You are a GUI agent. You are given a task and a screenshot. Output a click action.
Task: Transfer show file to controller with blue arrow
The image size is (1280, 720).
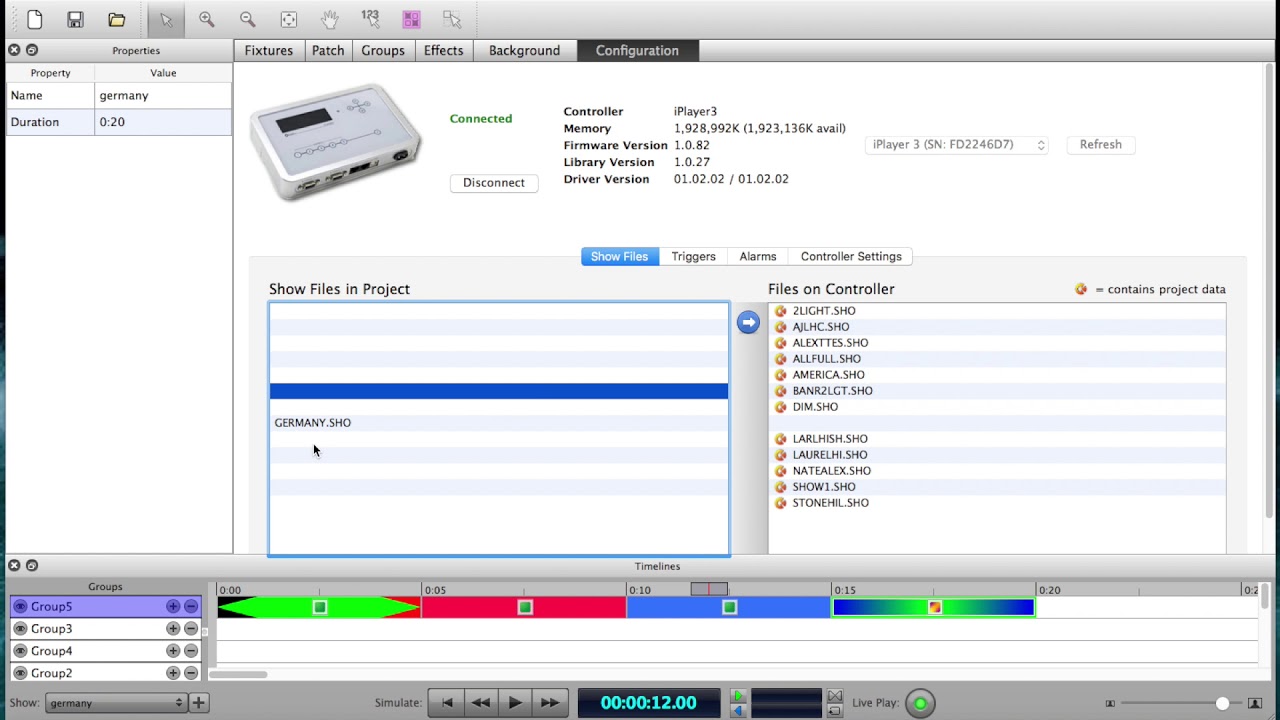pos(748,322)
